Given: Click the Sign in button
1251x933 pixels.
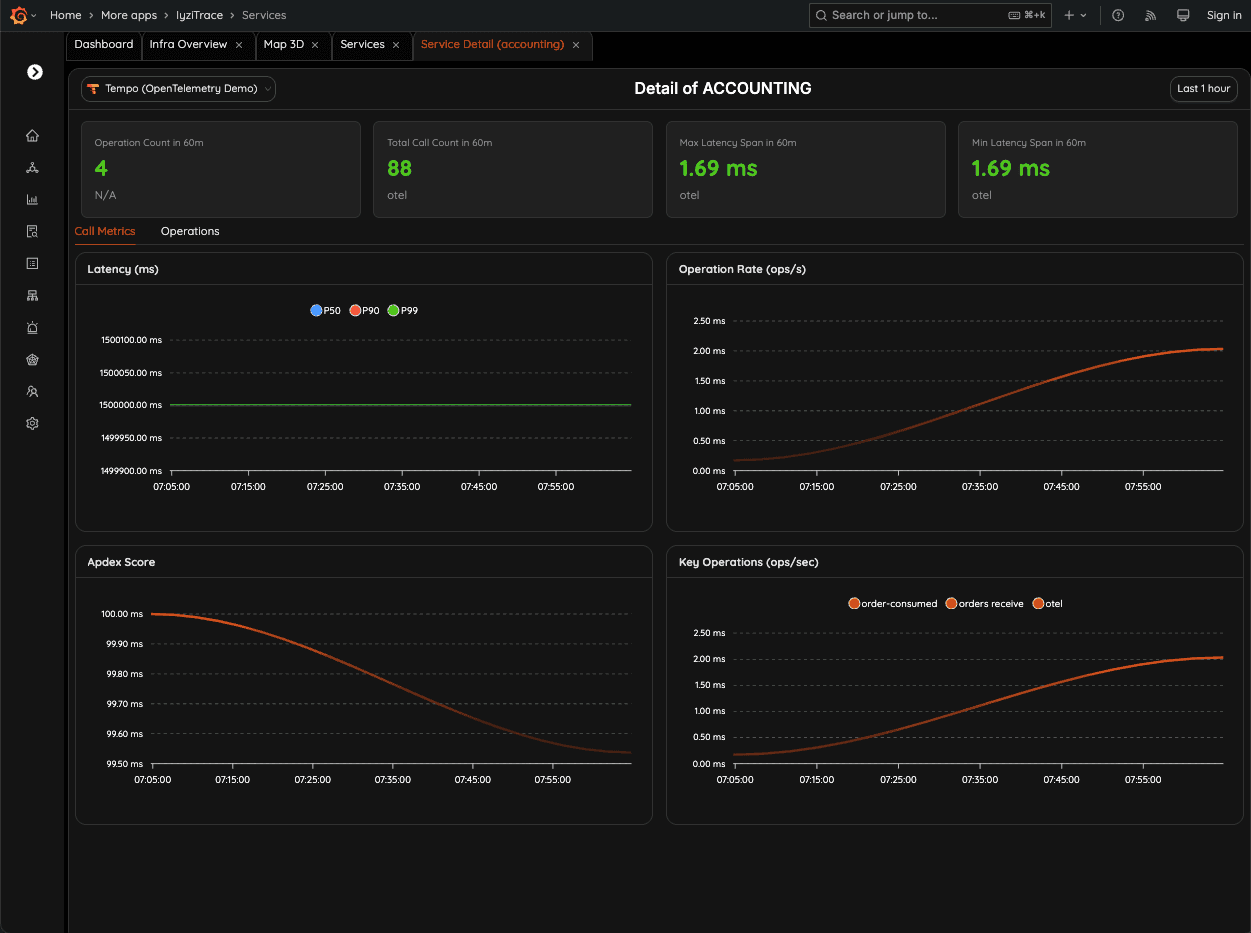Looking at the screenshot, I should tap(1224, 15).
